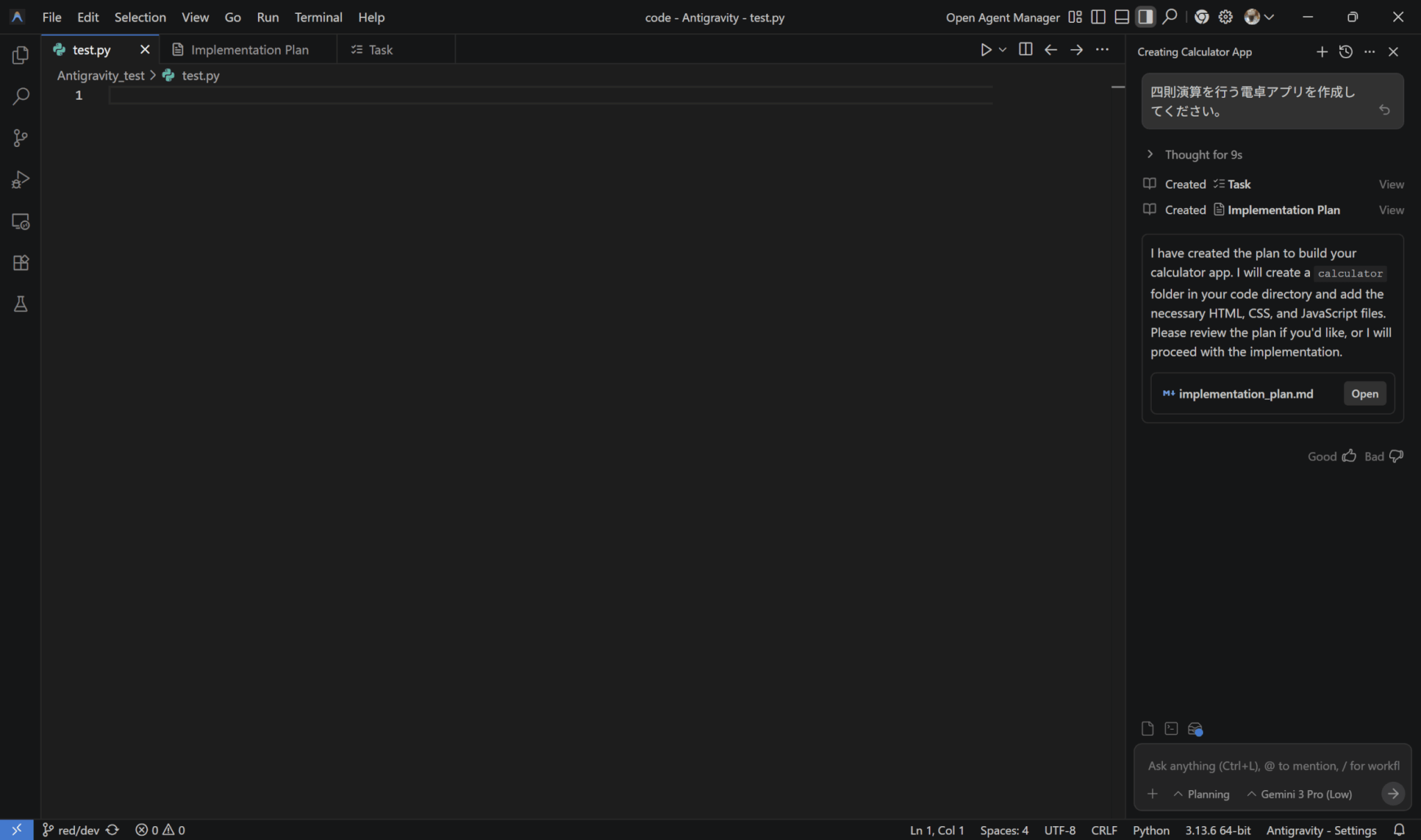Screen dimensions: 1421x840
Task: Open the conversation history clock icon
Action: tap(1345, 52)
